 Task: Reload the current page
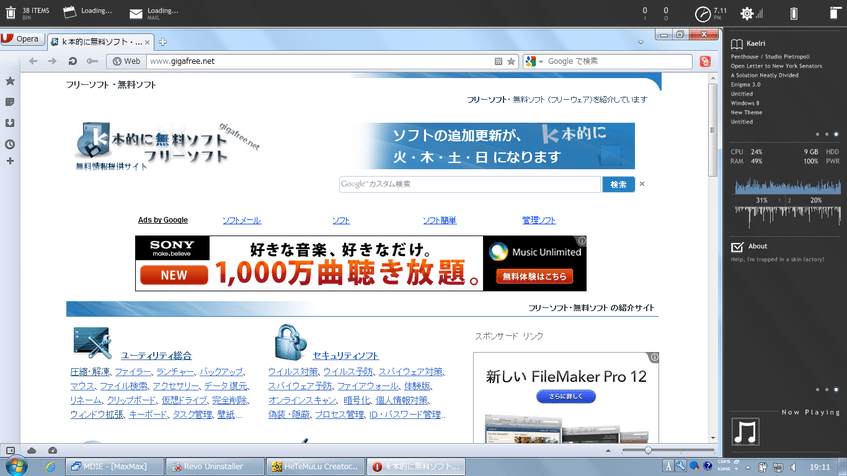72,61
